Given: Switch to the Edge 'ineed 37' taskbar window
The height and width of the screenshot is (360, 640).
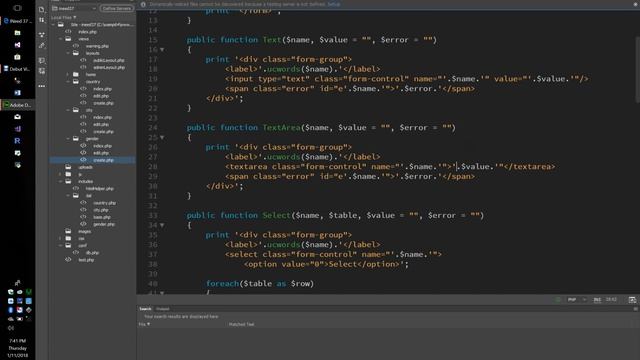Looking at the screenshot, I should tap(18, 21).
